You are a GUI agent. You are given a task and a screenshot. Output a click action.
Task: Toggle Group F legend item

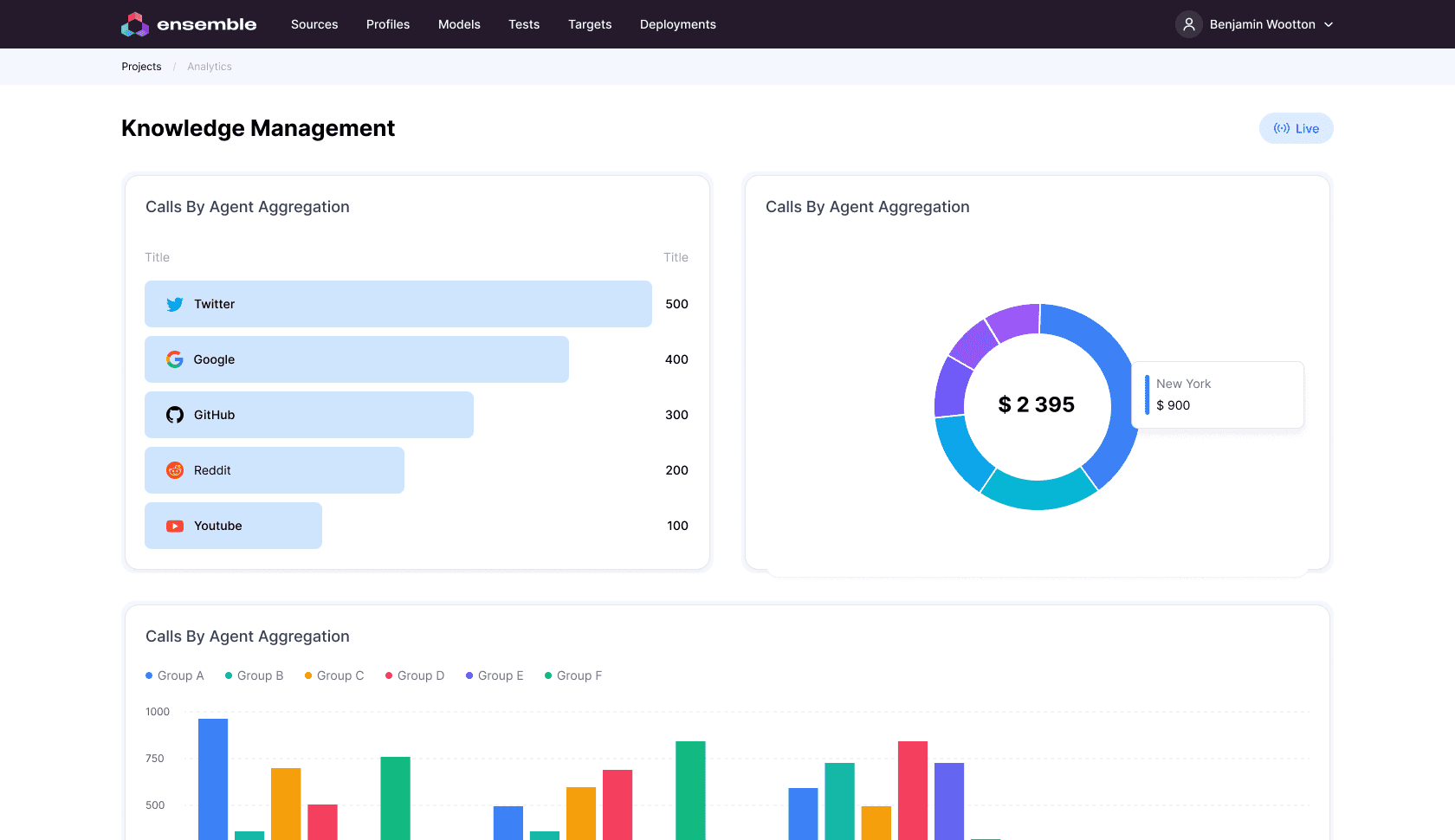coord(573,675)
